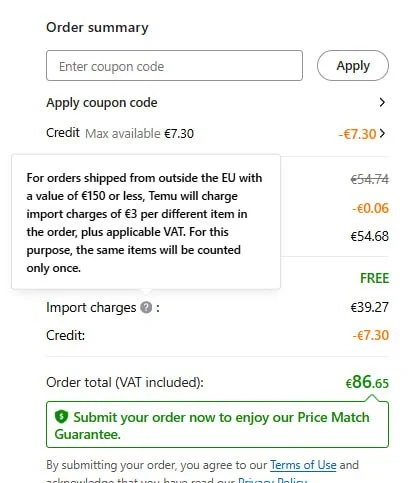This screenshot has height=483, width=410.
Task: Click the Apply button for coupon
Action: [353, 66]
